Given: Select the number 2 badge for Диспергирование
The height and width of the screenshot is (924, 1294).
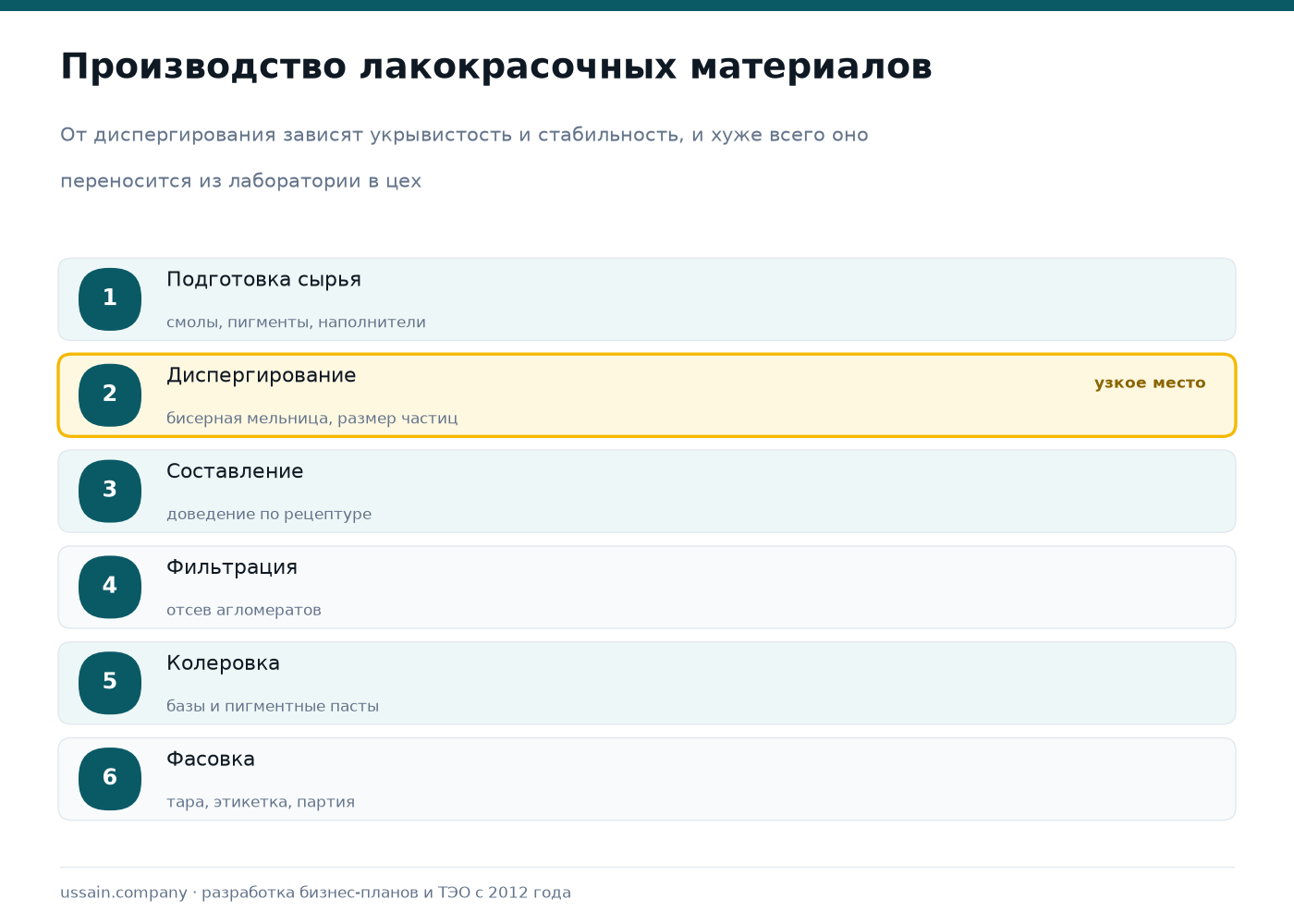Looking at the screenshot, I should (x=110, y=395).
